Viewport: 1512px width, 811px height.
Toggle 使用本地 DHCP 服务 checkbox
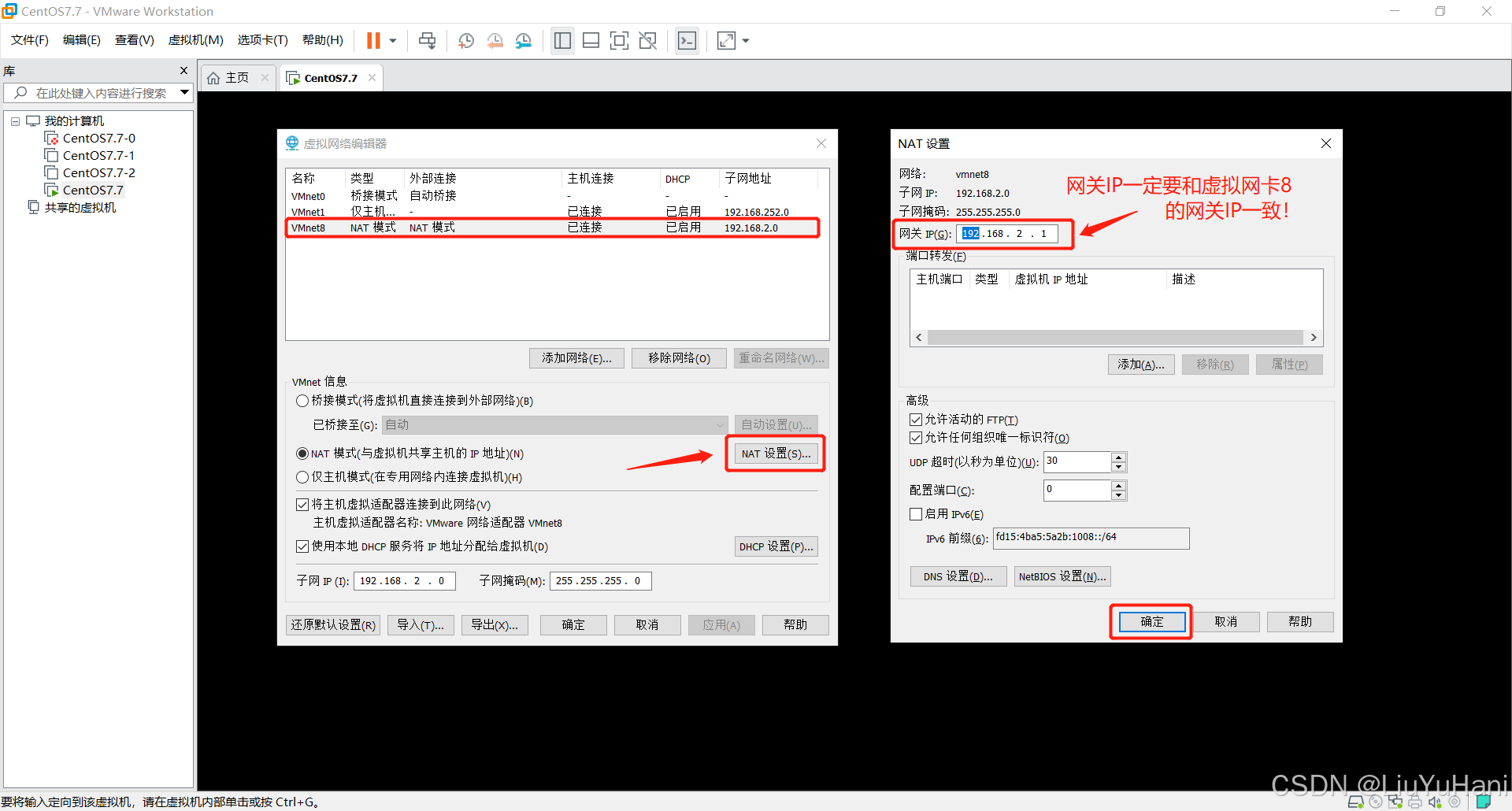(302, 546)
